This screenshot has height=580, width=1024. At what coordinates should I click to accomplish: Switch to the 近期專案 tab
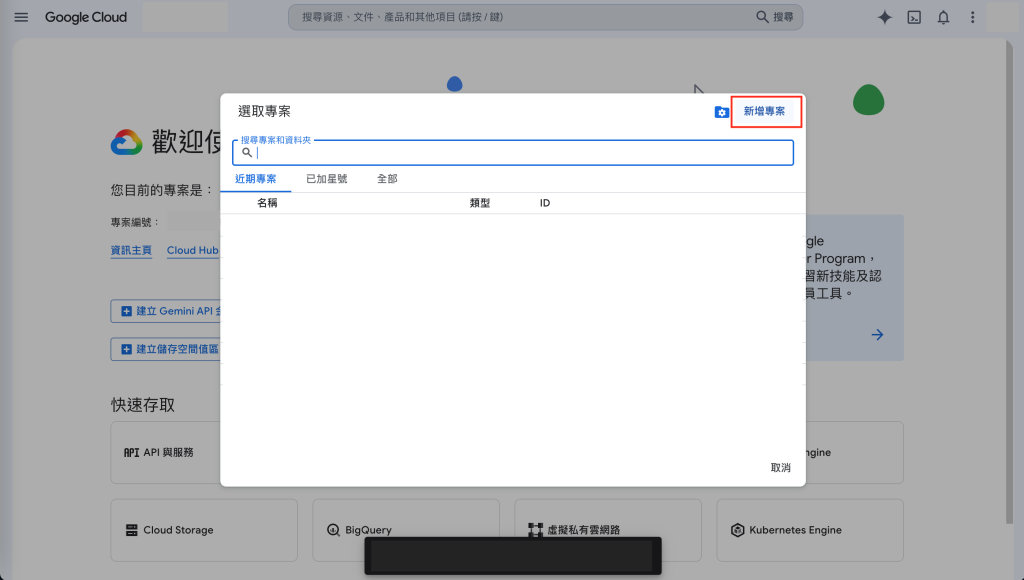[x=255, y=179]
